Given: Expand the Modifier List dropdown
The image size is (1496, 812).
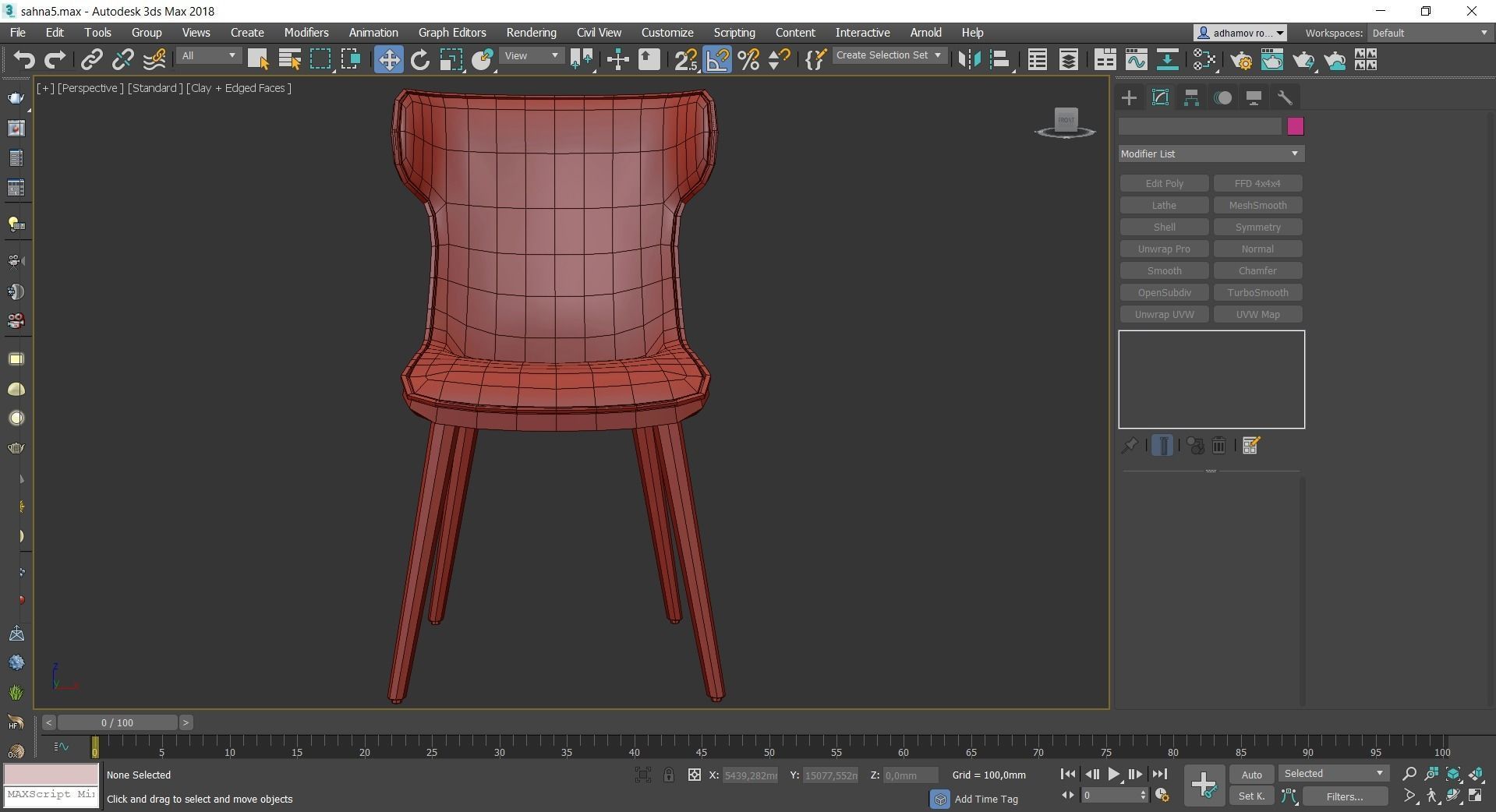Looking at the screenshot, I should 1211,154.
